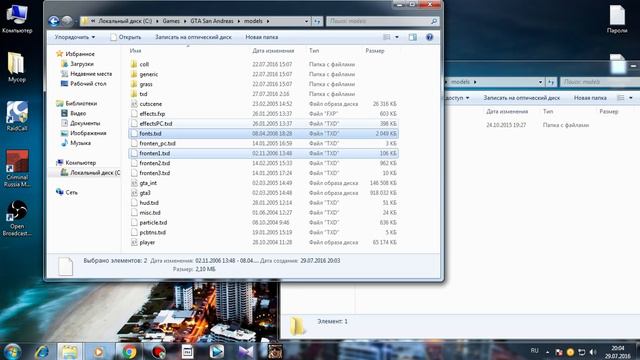Launch Open Broadcaster desktop shortcut

[17, 218]
